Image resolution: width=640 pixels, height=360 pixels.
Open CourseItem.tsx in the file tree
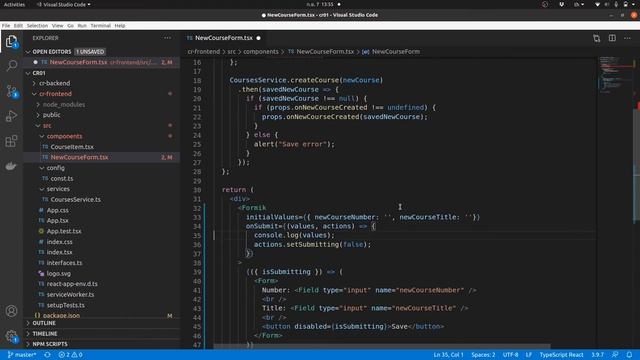pos(72,147)
